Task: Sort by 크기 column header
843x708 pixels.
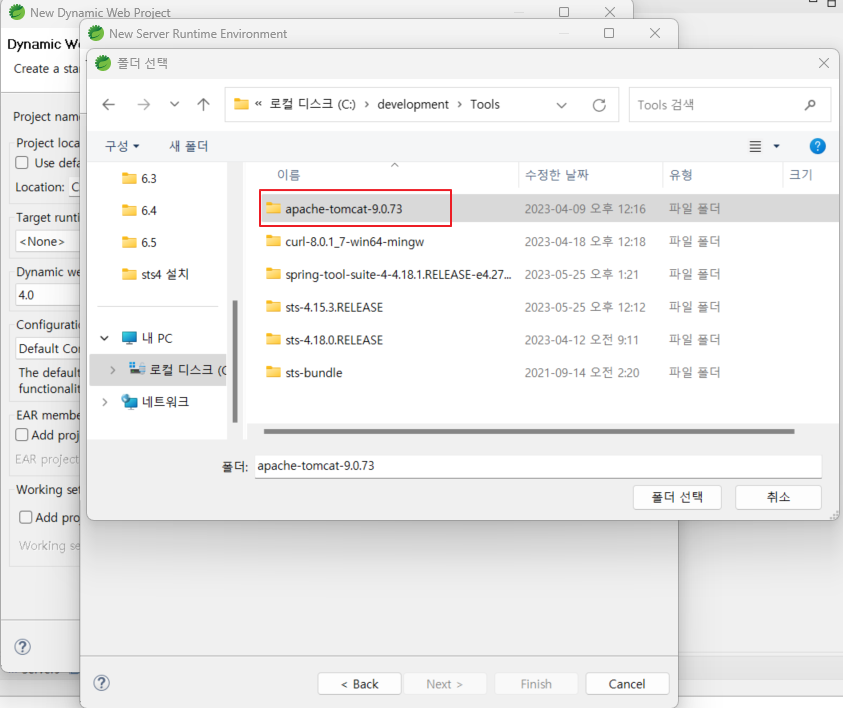Action: pos(801,175)
